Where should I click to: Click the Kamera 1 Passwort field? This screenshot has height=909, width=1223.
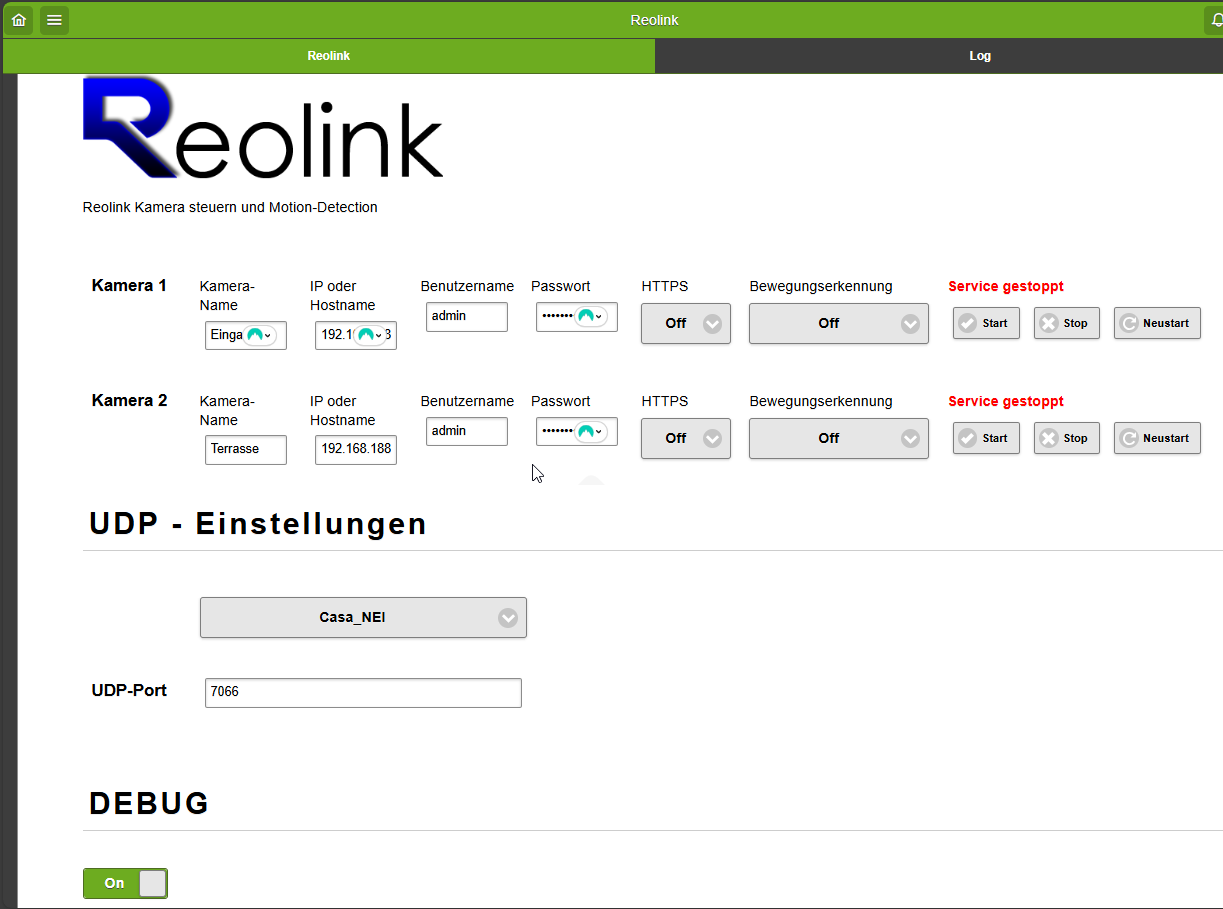[x=577, y=316]
